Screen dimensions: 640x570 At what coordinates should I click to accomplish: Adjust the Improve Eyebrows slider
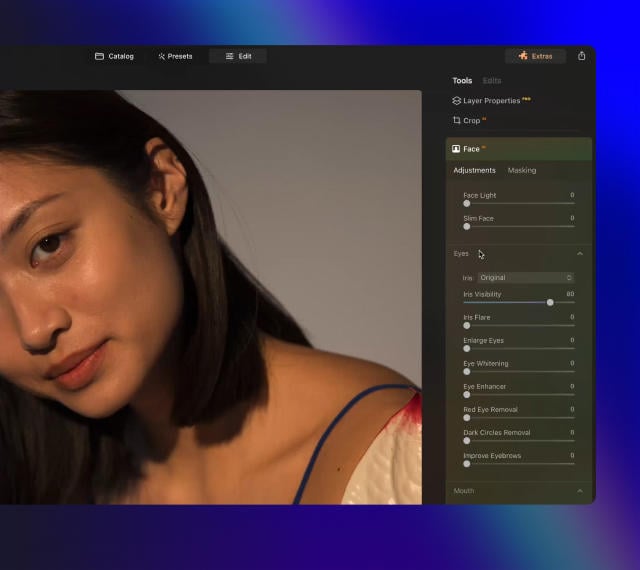coord(519,464)
